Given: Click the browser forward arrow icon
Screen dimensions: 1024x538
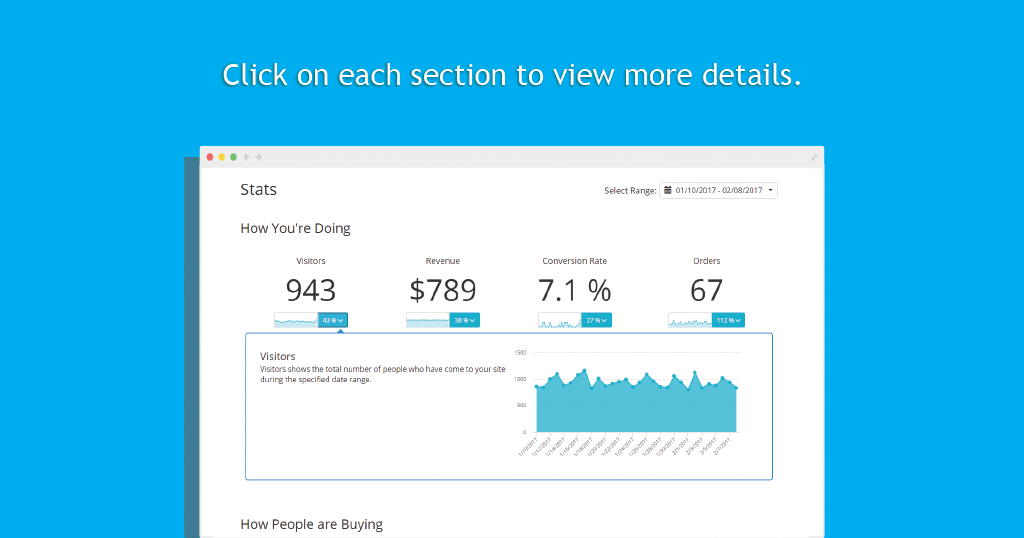Looking at the screenshot, I should [259, 157].
